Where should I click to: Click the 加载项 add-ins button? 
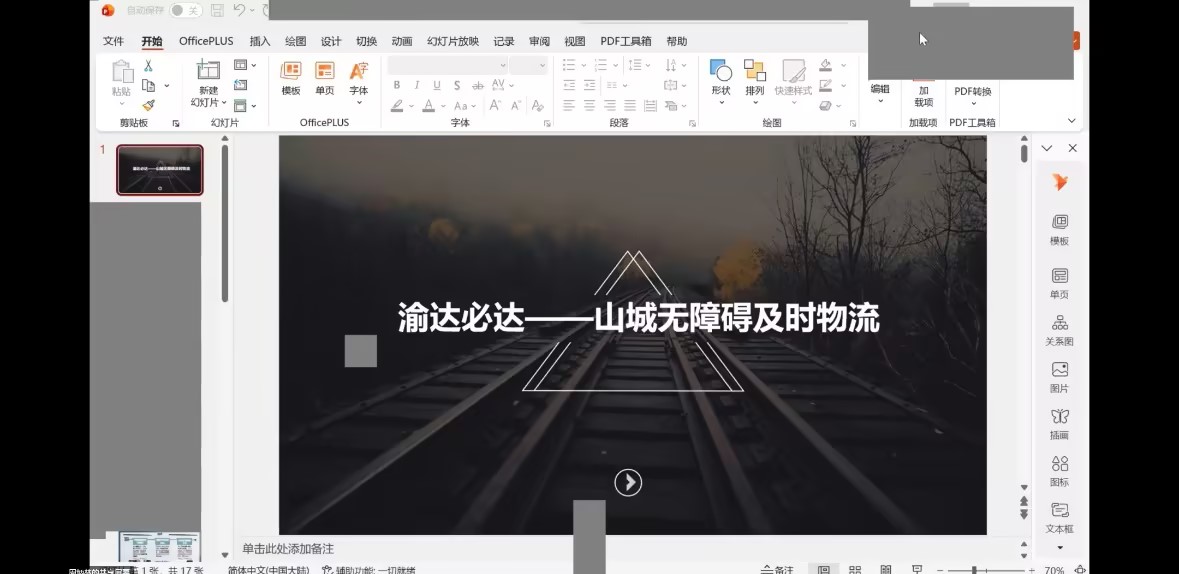[x=923, y=95]
